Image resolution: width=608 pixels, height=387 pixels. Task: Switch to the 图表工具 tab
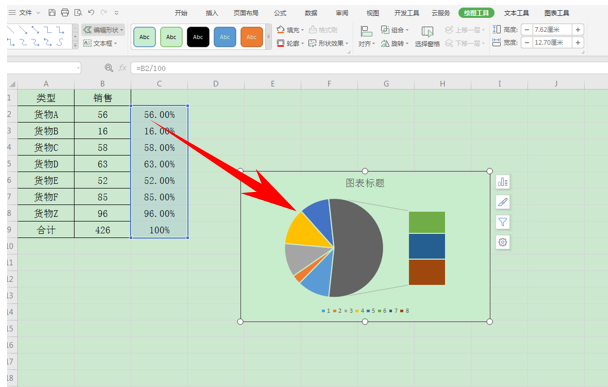coord(557,13)
